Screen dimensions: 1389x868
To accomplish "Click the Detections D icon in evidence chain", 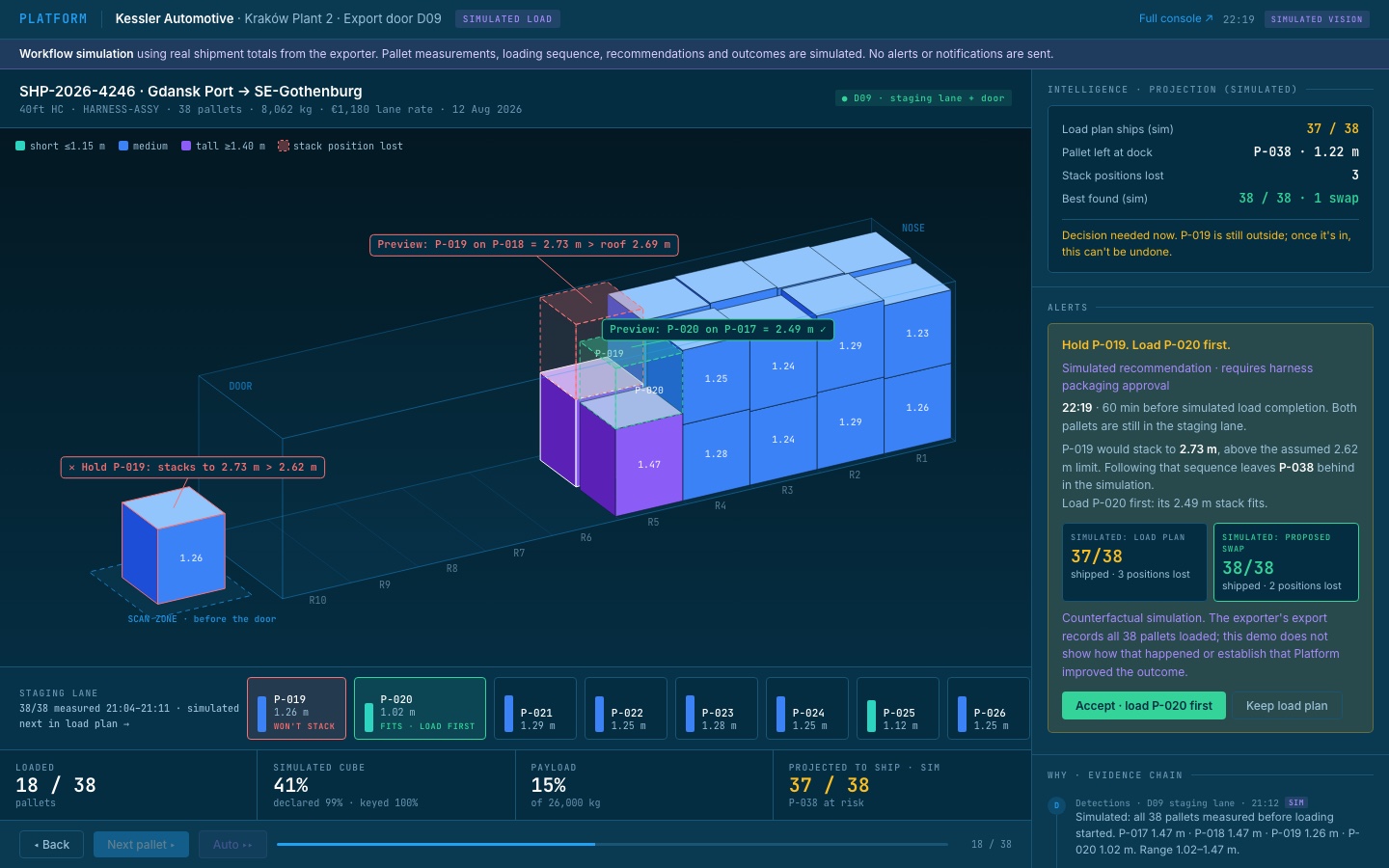I will point(1056,805).
